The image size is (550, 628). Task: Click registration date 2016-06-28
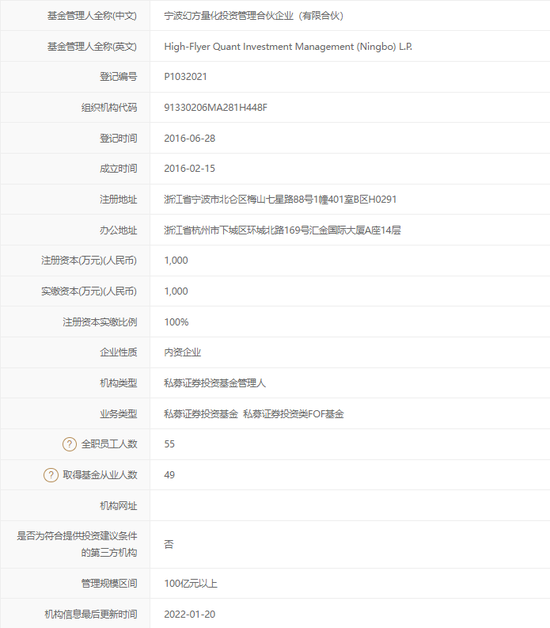click(x=189, y=138)
